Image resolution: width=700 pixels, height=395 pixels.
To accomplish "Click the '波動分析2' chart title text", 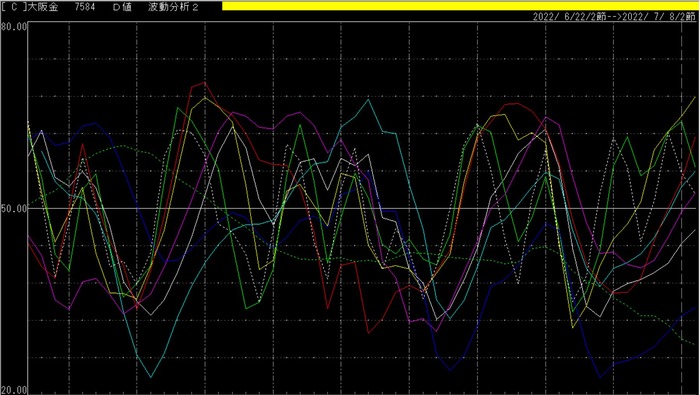I will click(x=174, y=7).
